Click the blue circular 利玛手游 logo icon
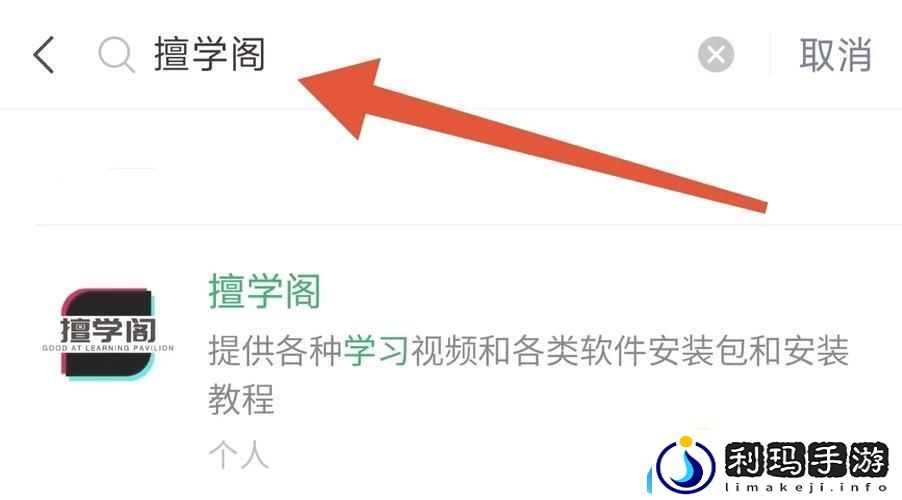902x500 pixels. click(x=685, y=465)
